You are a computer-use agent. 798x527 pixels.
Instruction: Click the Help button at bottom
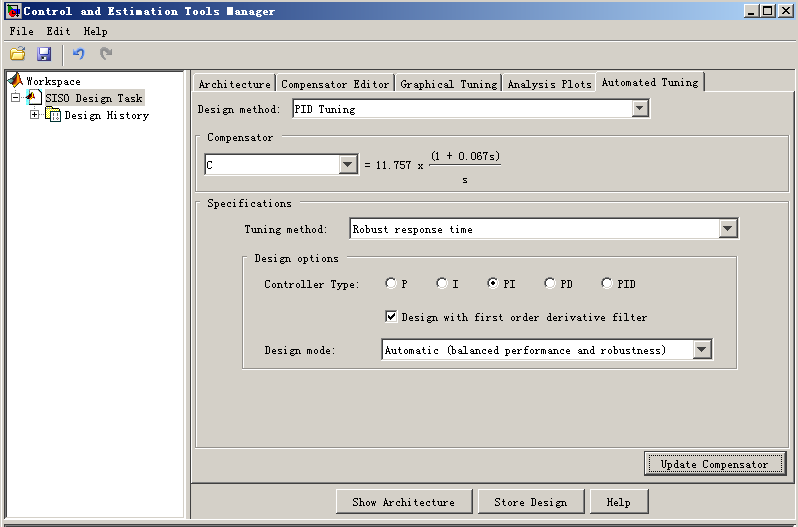pyautogui.click(x=618, y=502)
